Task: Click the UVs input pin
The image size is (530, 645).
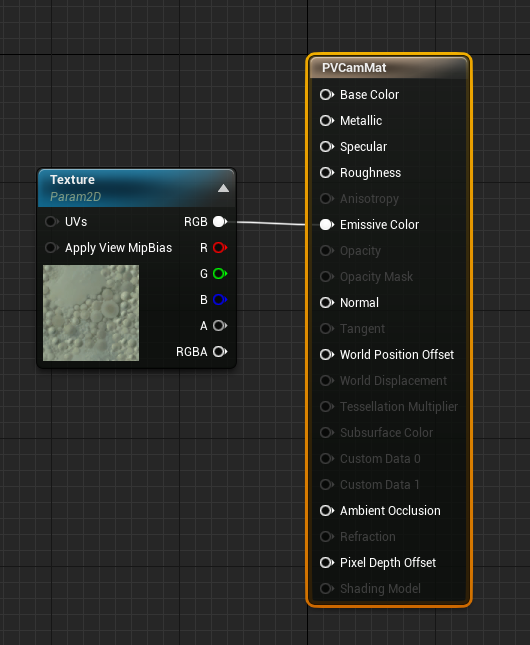Action: (51, 222)
